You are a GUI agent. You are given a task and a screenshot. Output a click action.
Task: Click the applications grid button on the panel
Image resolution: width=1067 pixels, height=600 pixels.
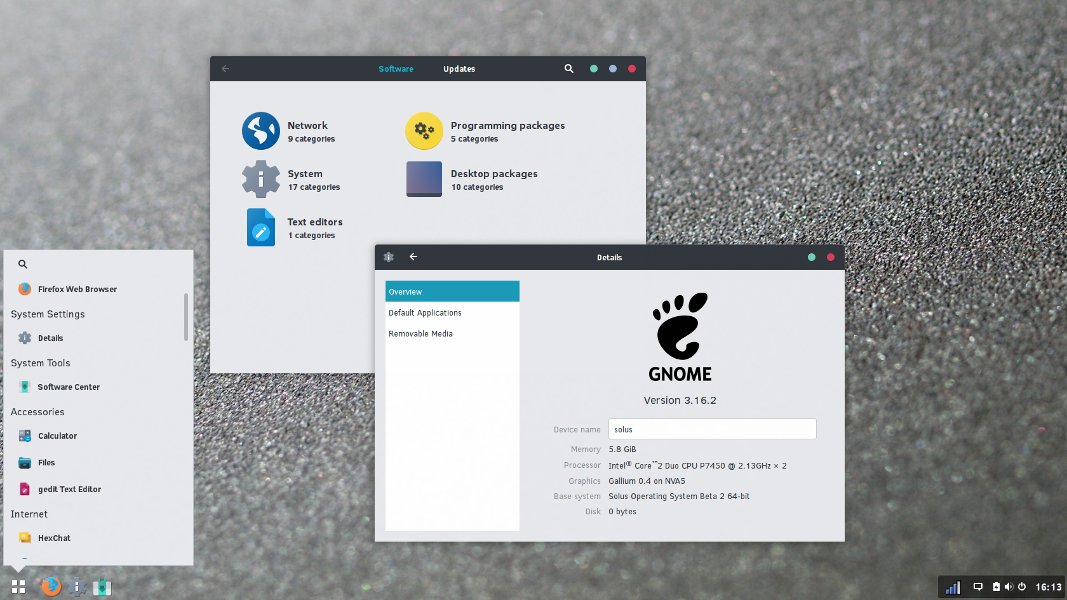pyautogui.click(x=18, y=586)
